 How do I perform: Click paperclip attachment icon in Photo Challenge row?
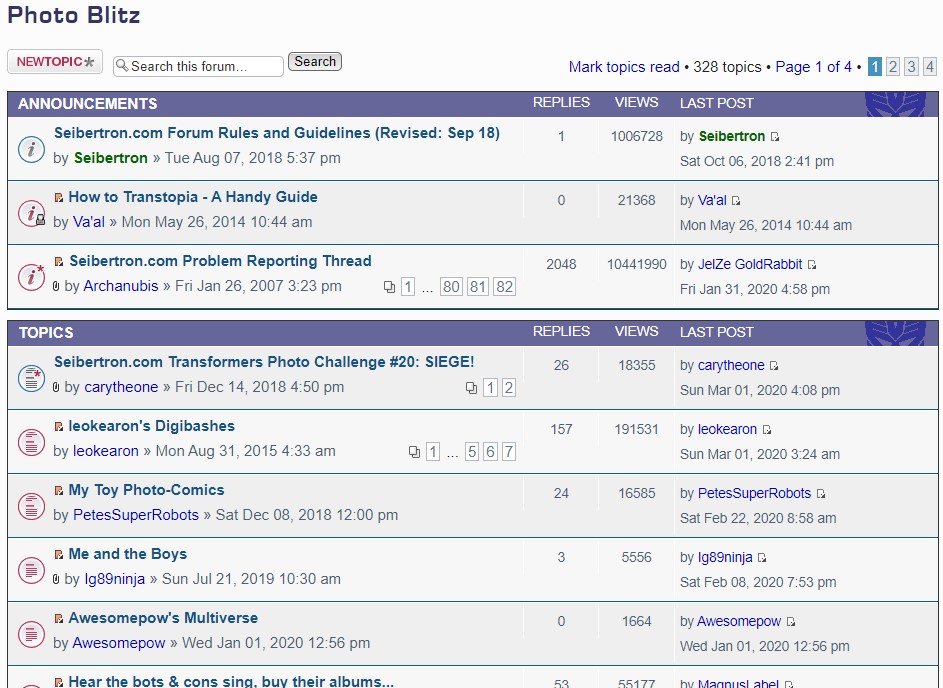pos(56,387)
